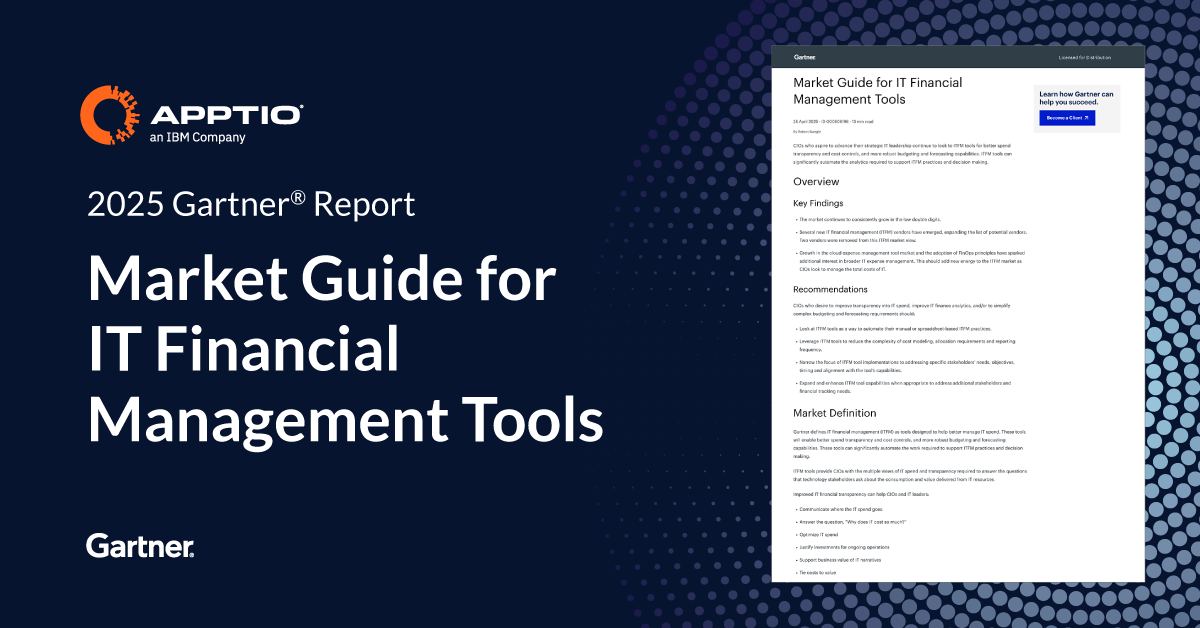Click the orange circular Apptio mark
The image size is (1200, 628).
point(108,115)
